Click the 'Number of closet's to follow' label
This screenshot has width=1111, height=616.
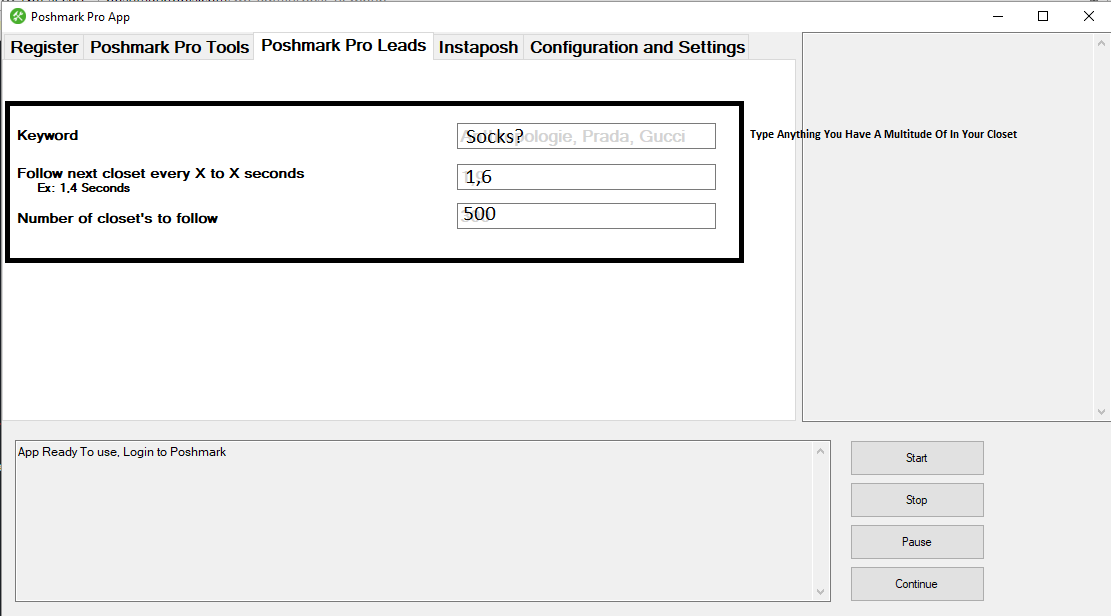coord(118,218)
